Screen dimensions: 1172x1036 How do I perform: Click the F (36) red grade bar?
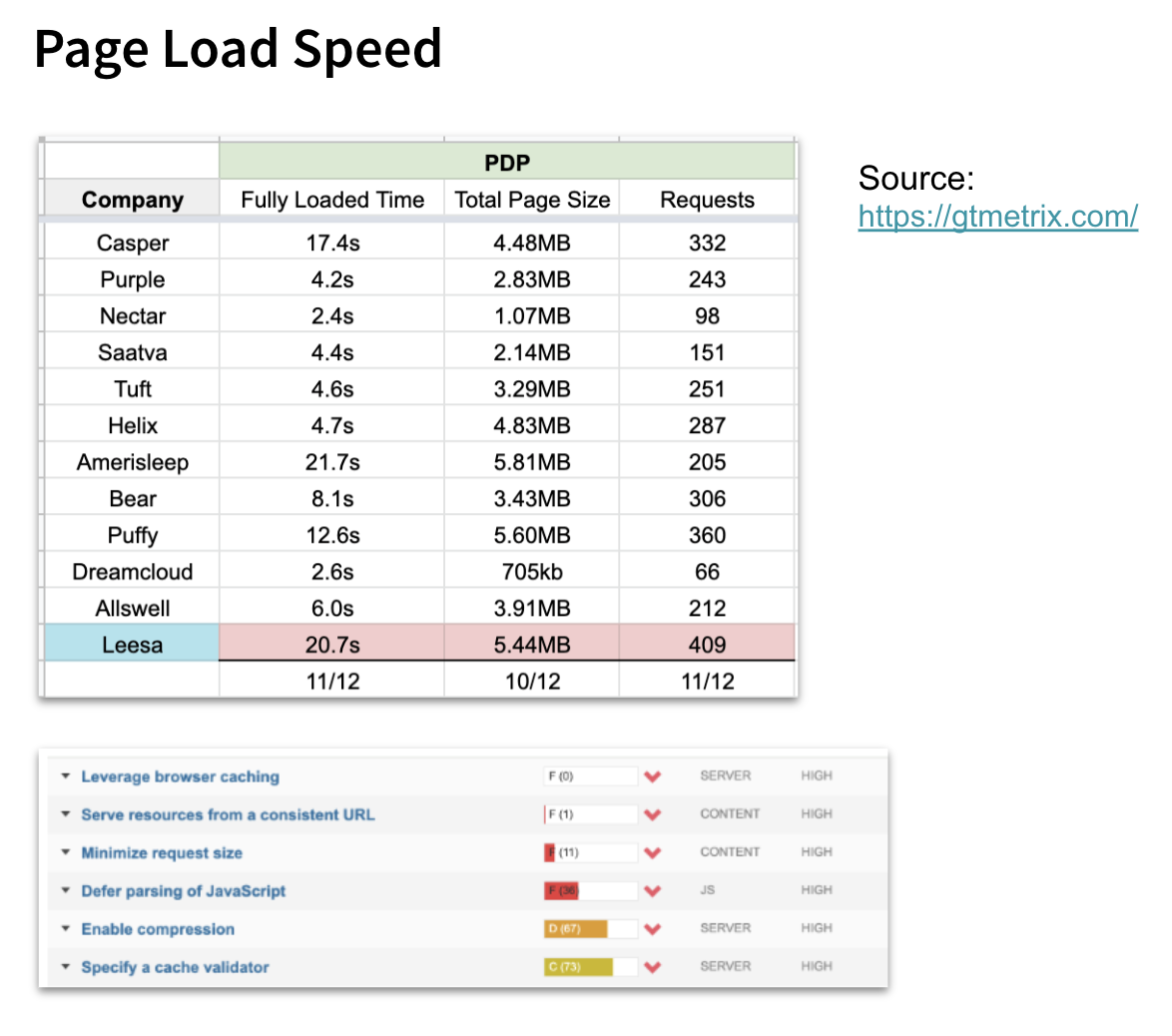tap(590, 890)
